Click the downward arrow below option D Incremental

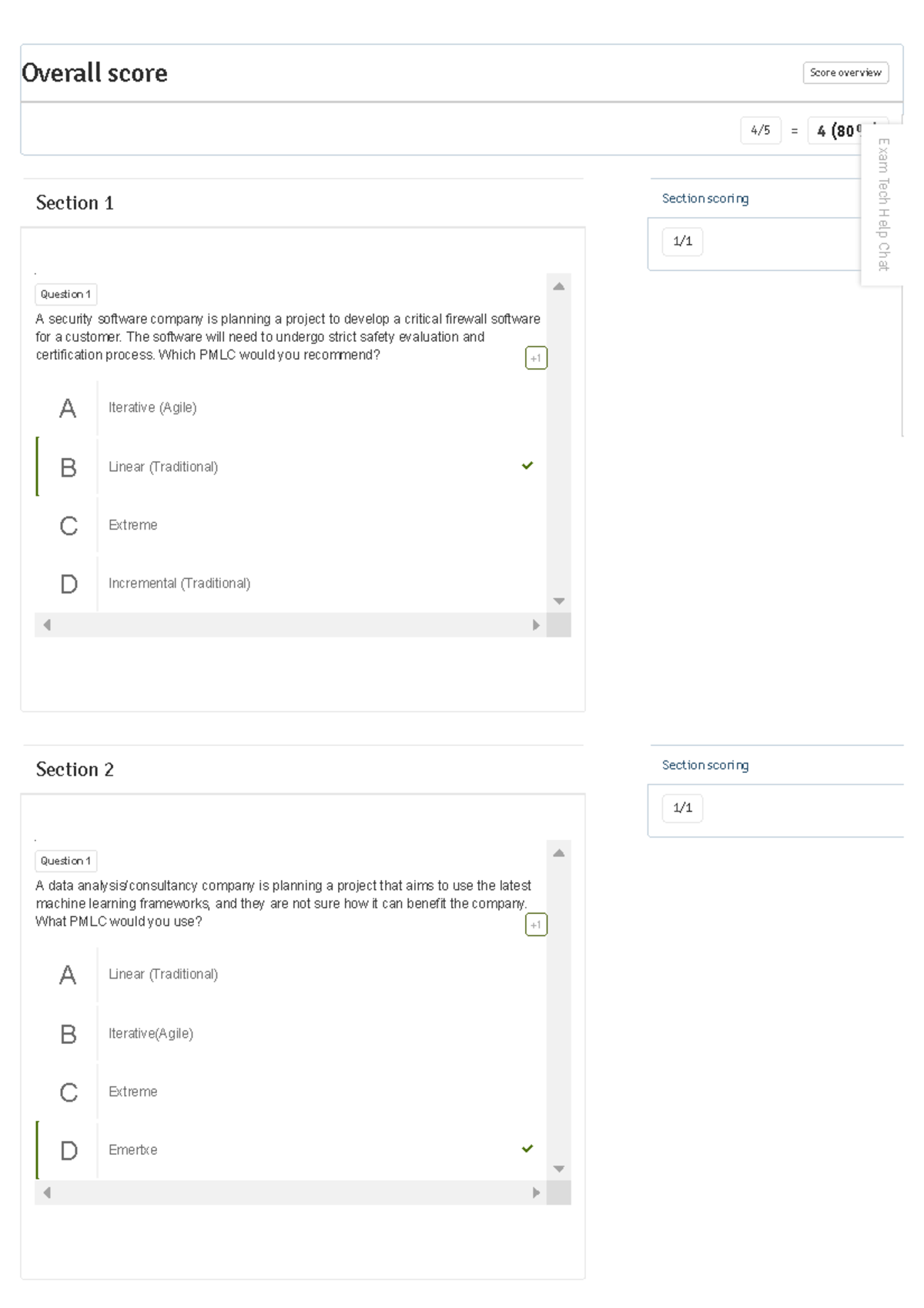pos(560,599)
